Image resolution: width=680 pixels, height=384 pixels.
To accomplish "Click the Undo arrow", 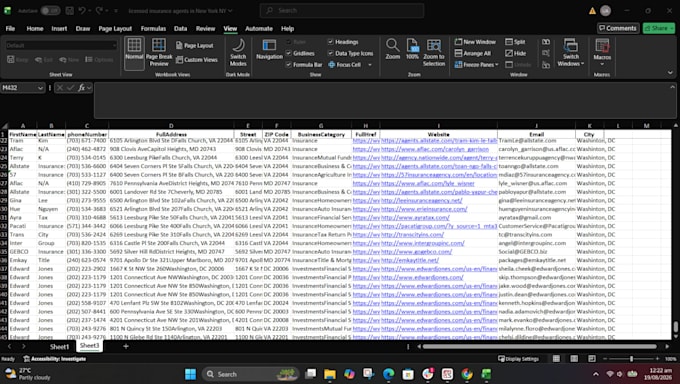I will click(x=82, y=10).
